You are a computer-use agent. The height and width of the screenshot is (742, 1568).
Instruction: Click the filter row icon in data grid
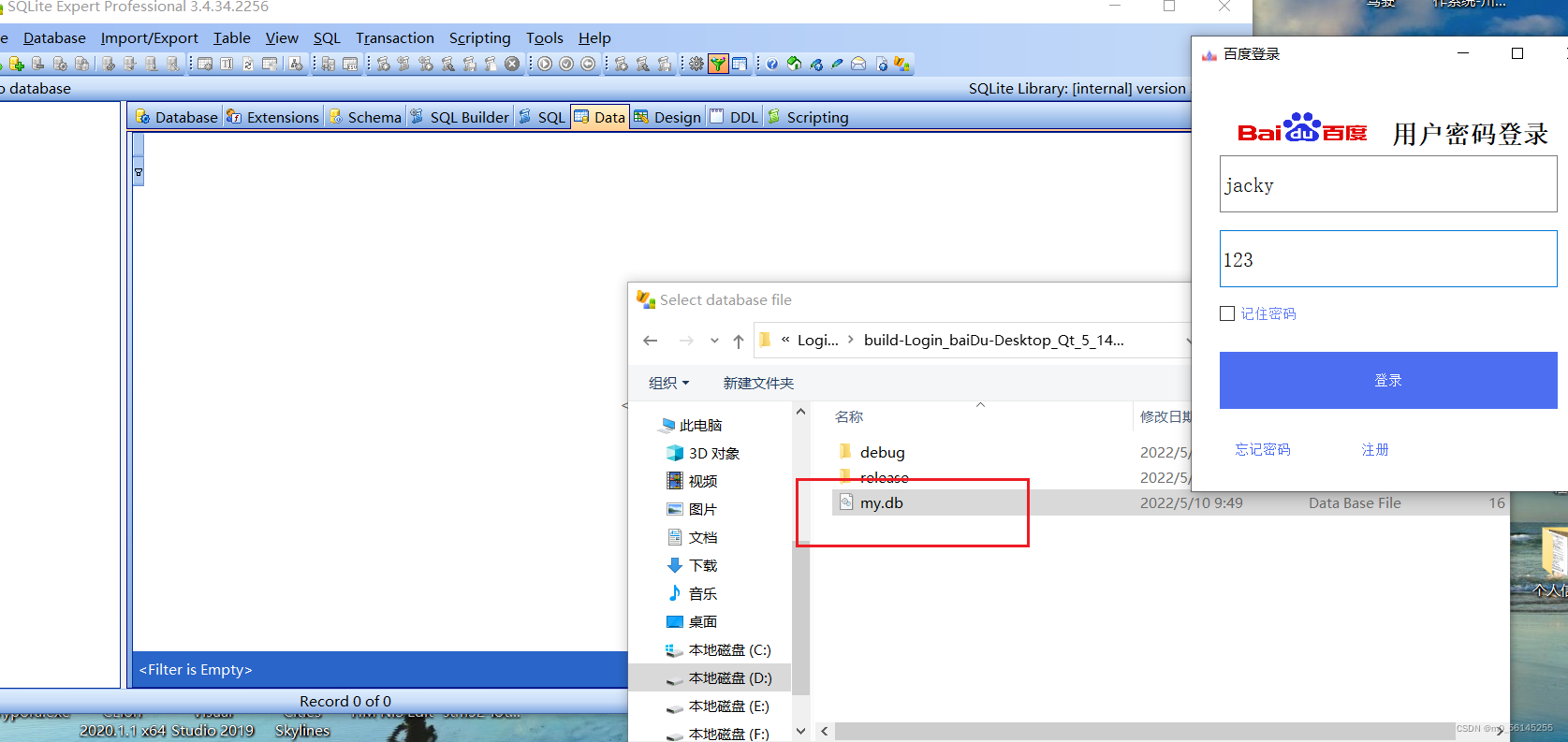139,172
